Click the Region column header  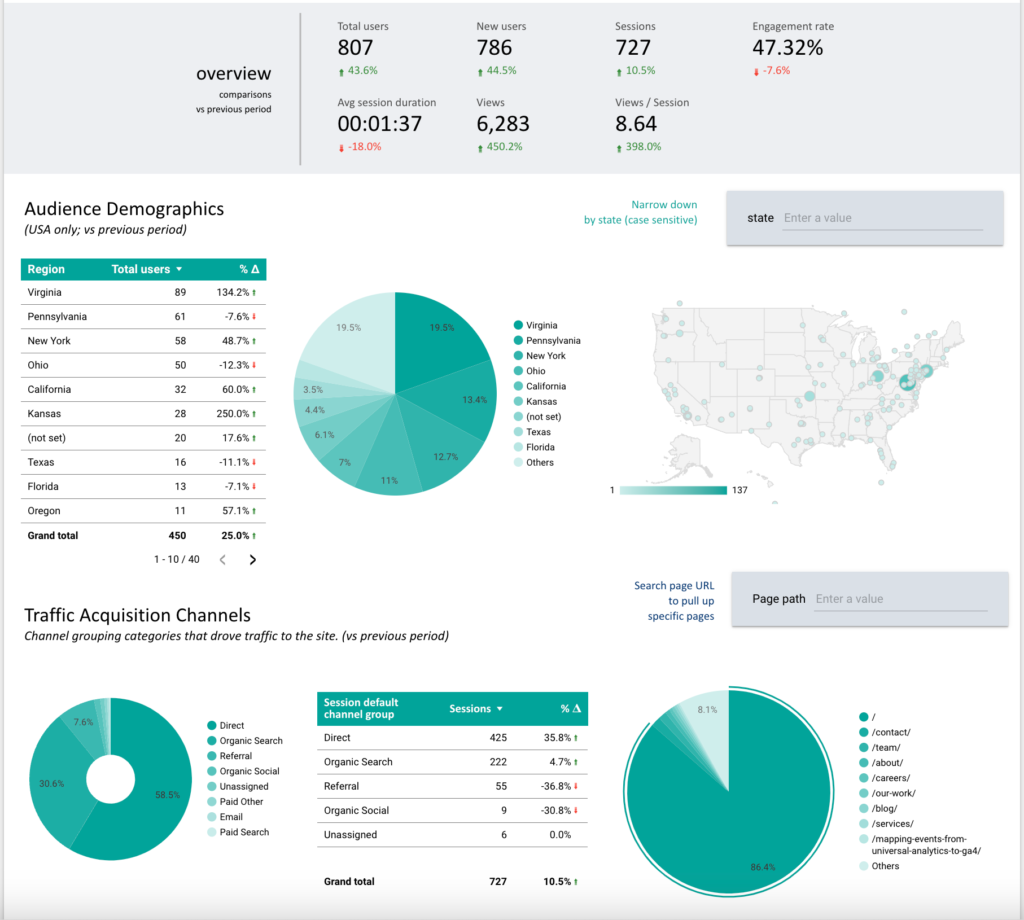[x=47, y=269]
